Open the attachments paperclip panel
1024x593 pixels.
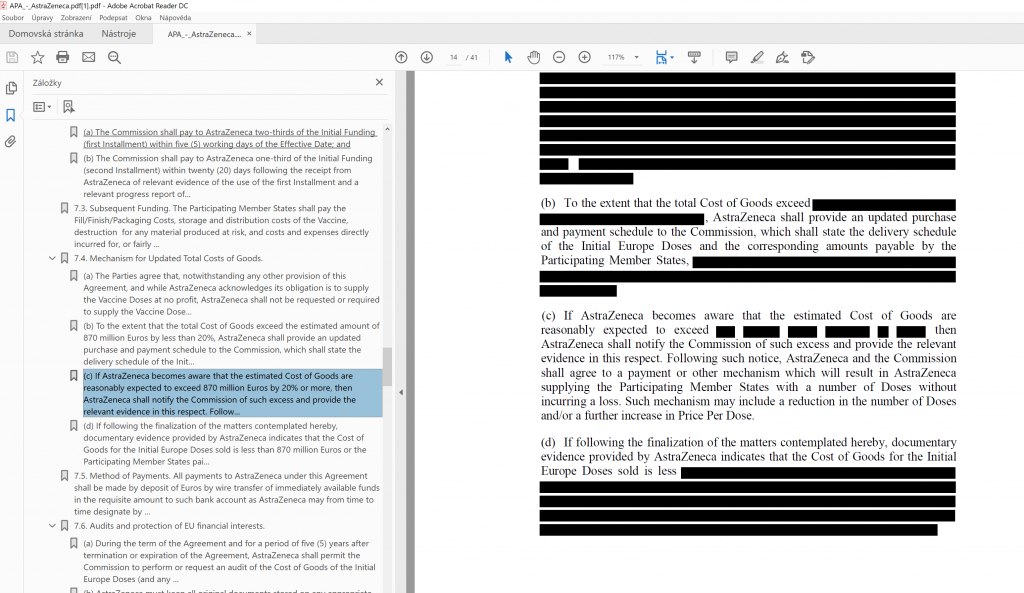(x=11, y=142)
